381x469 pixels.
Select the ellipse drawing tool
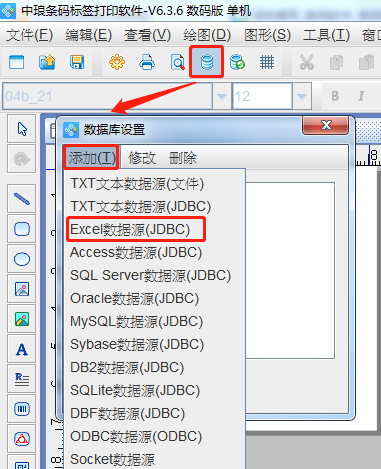[22, 259]
